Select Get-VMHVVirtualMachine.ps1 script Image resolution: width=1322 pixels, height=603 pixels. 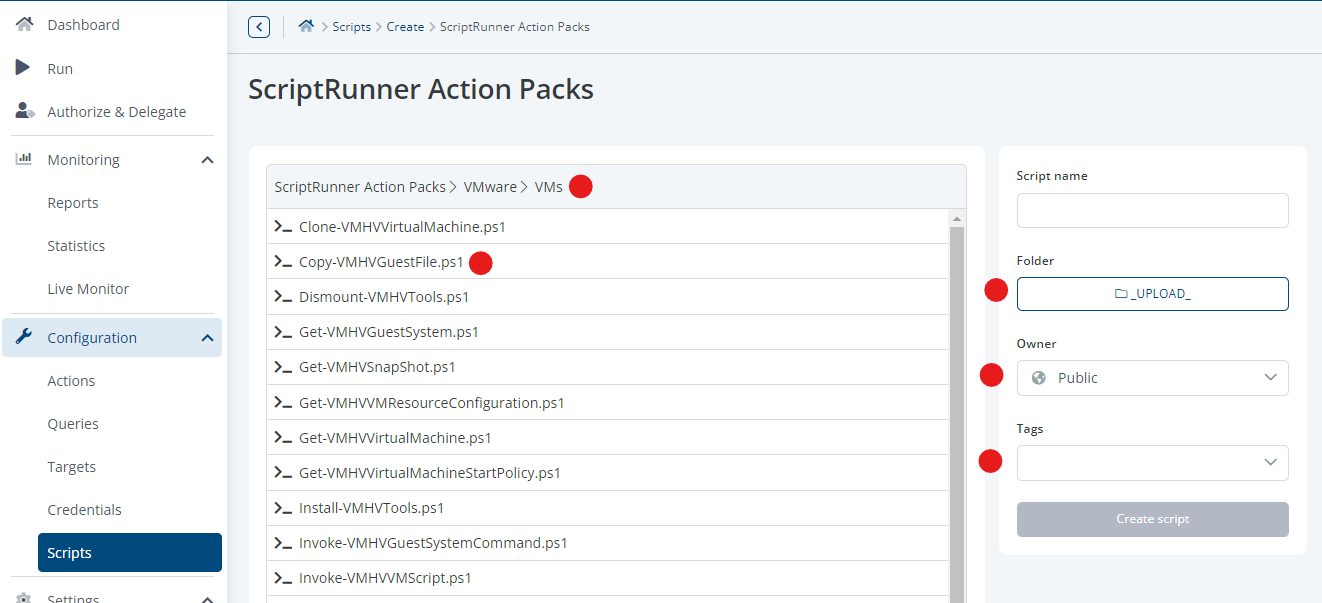(x=607, y=438)
